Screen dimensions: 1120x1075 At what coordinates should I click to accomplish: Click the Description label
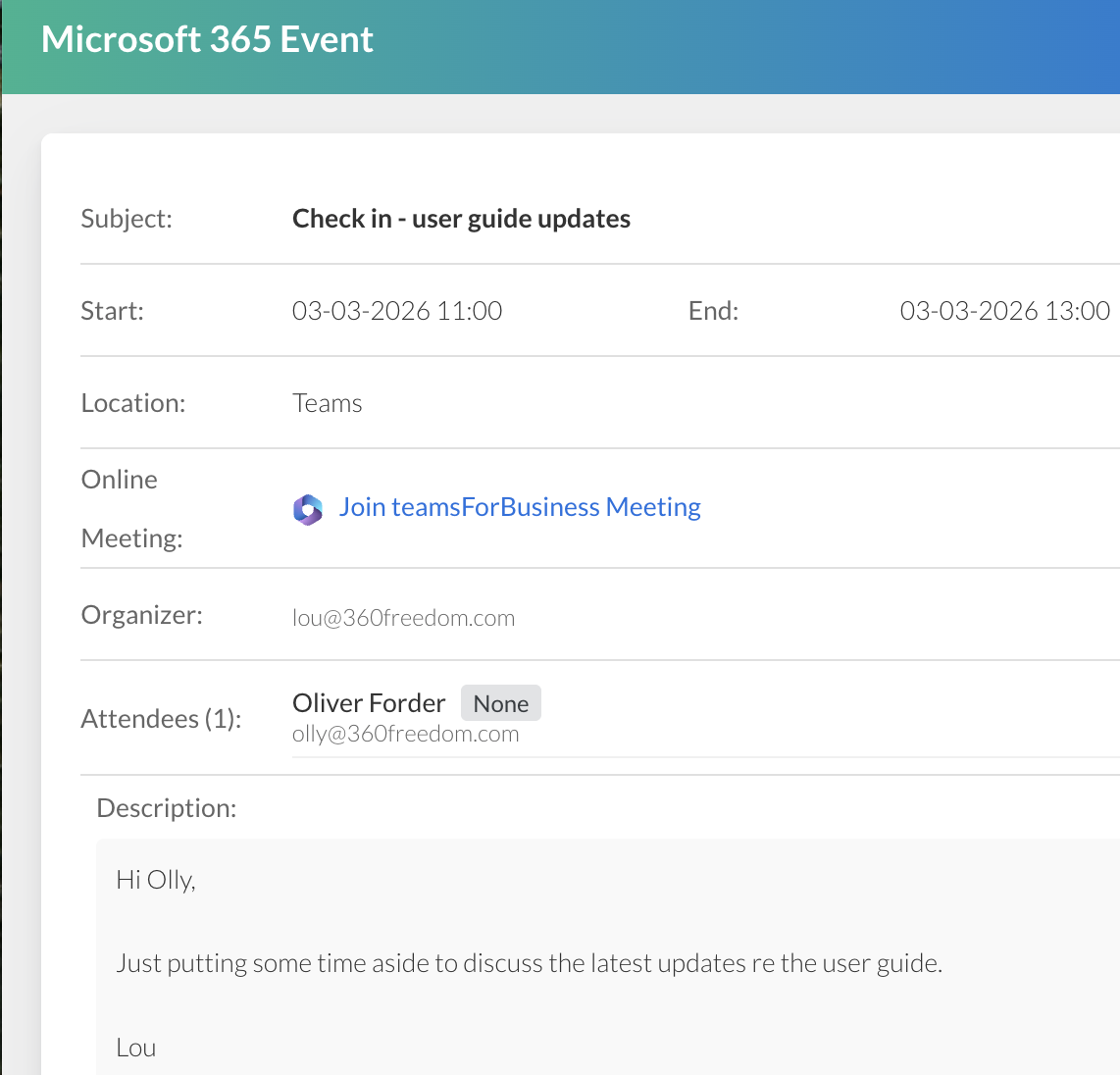point(167,808)
